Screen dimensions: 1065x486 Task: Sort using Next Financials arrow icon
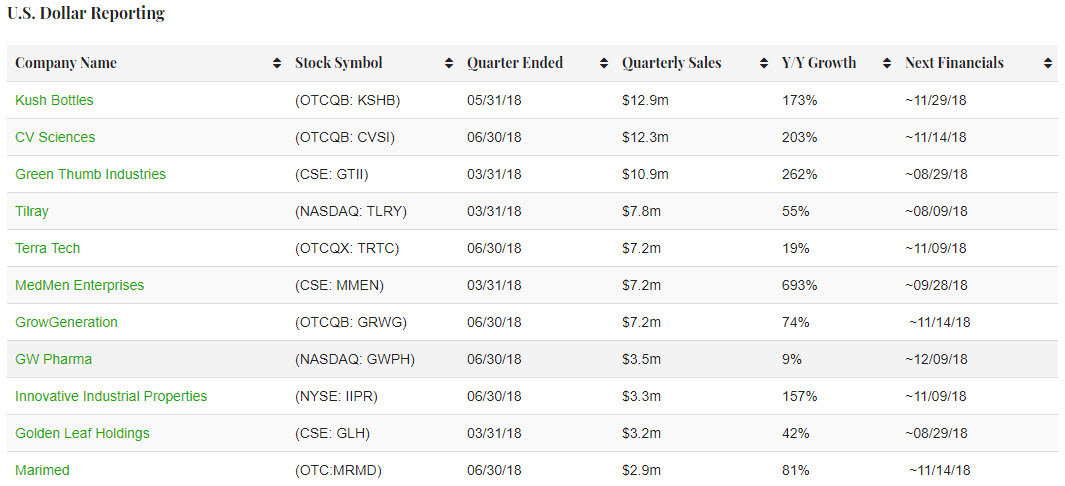click(1048, 63)
